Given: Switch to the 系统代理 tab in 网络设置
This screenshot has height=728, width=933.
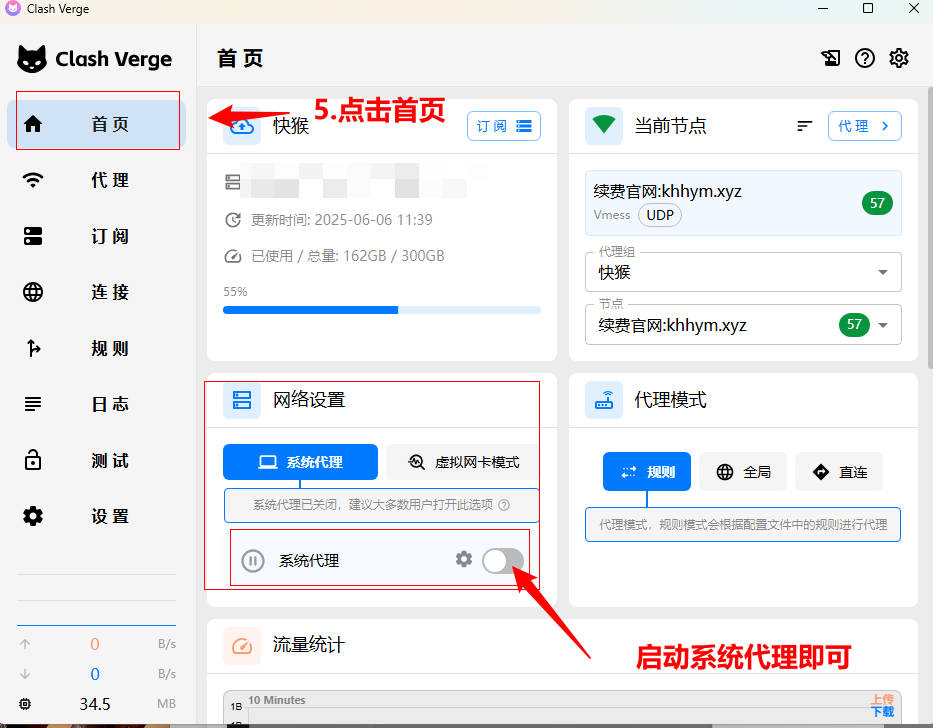Looking at the screenshot, I should 300,462.
